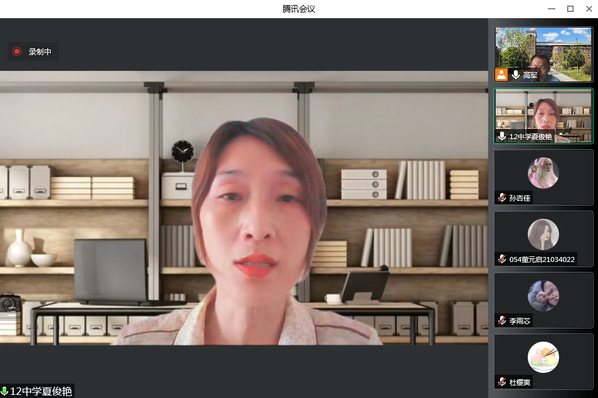Click the 054童元启21034022 name label
598x398 pixels.
[542, 259]
